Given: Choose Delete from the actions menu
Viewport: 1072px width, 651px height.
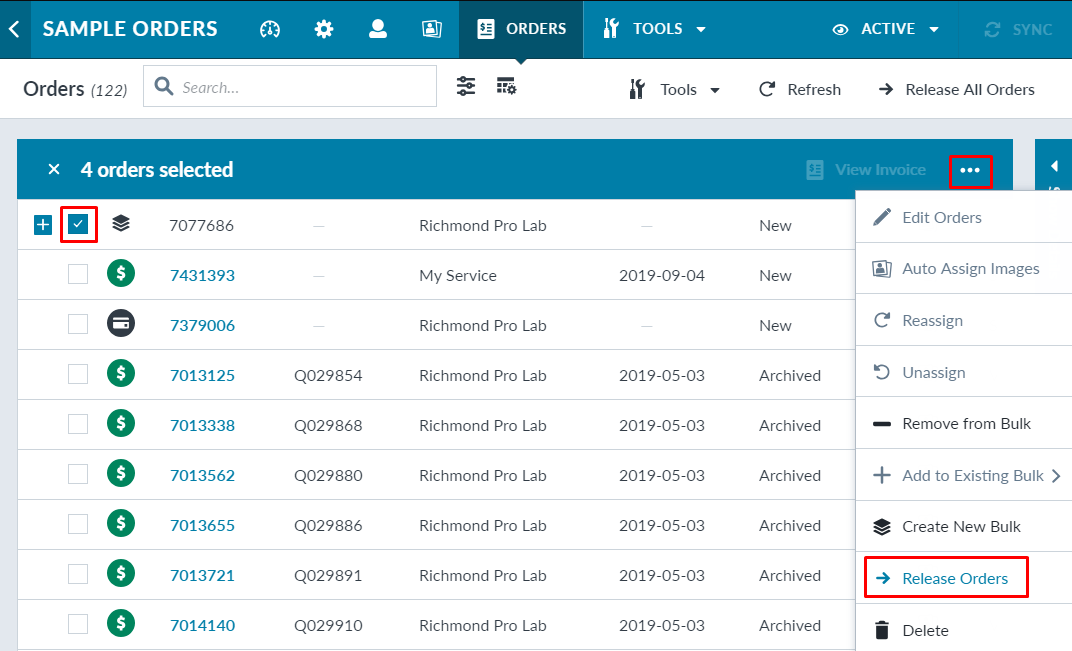Looking at the screenshot, I should click(964, 630).
